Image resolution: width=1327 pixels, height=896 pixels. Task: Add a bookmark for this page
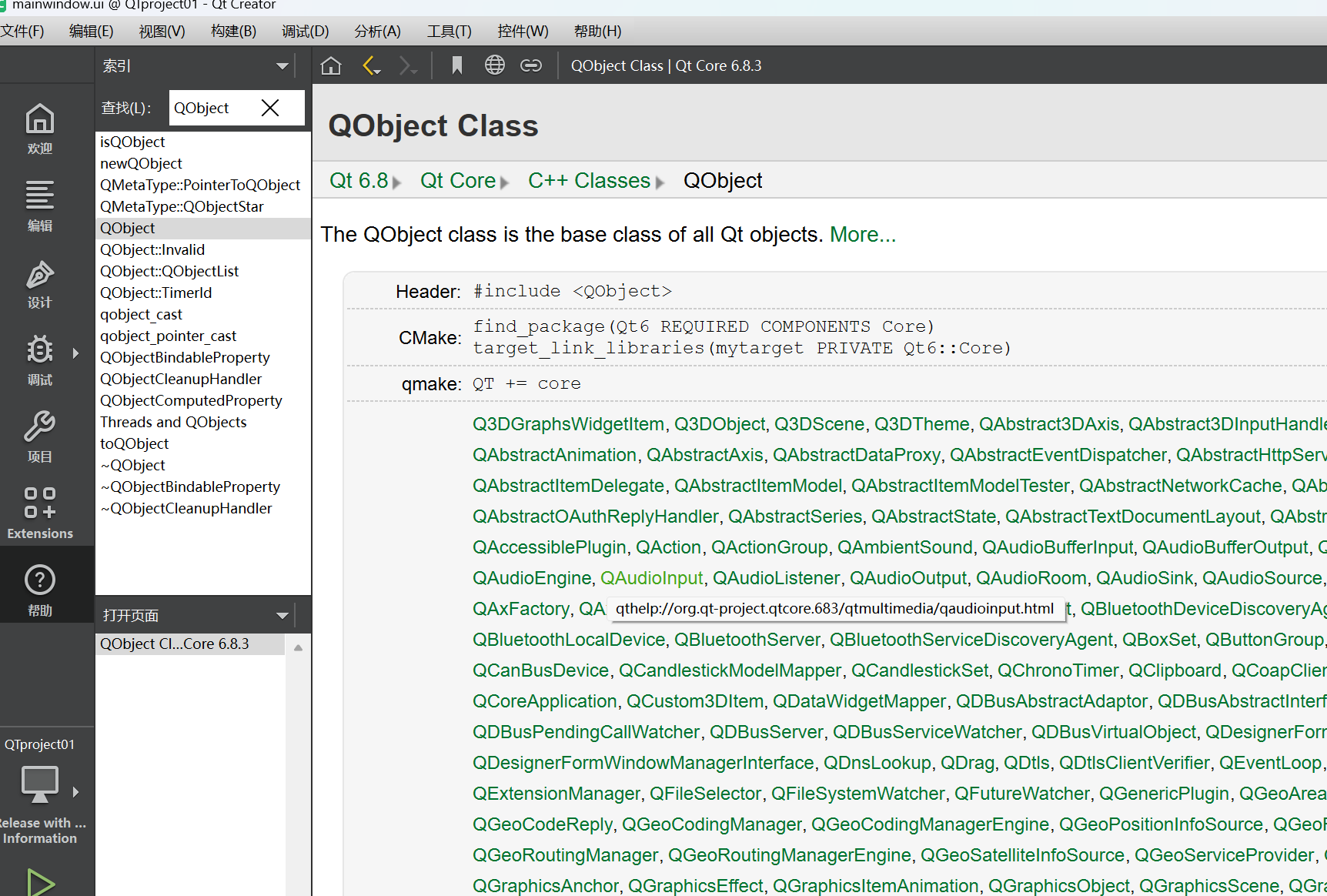(x=457, y=65)
